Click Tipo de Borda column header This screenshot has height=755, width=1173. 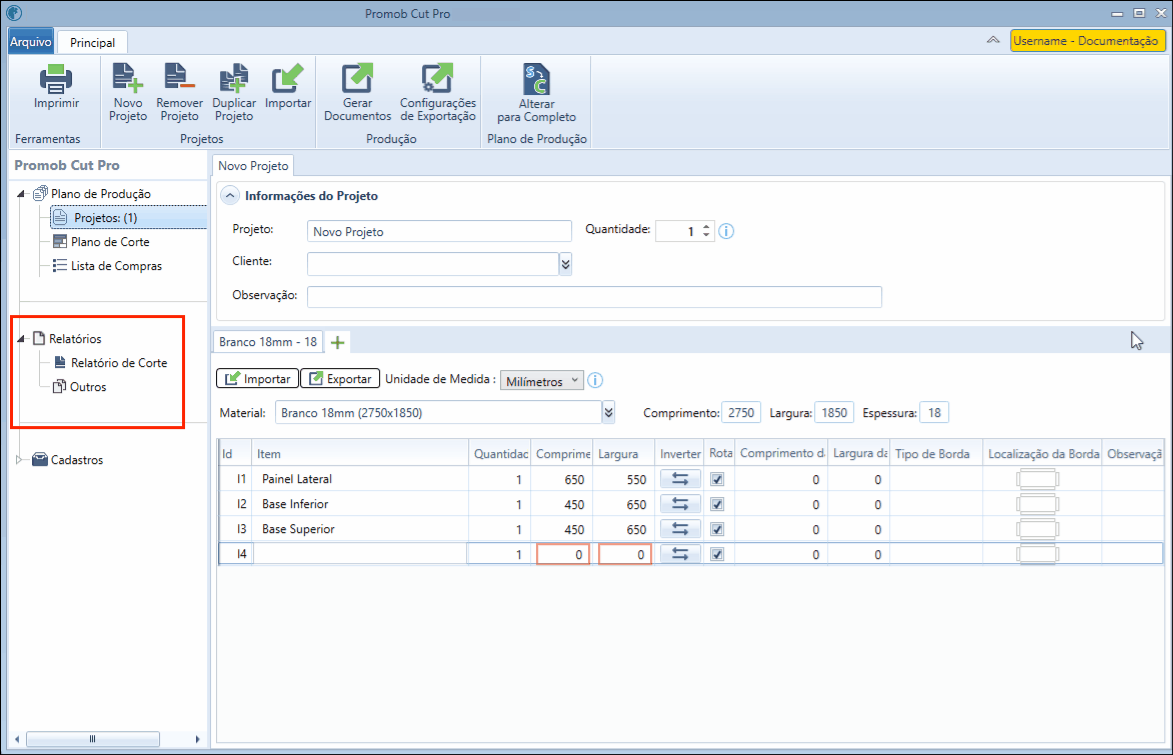tap(936, 453)
